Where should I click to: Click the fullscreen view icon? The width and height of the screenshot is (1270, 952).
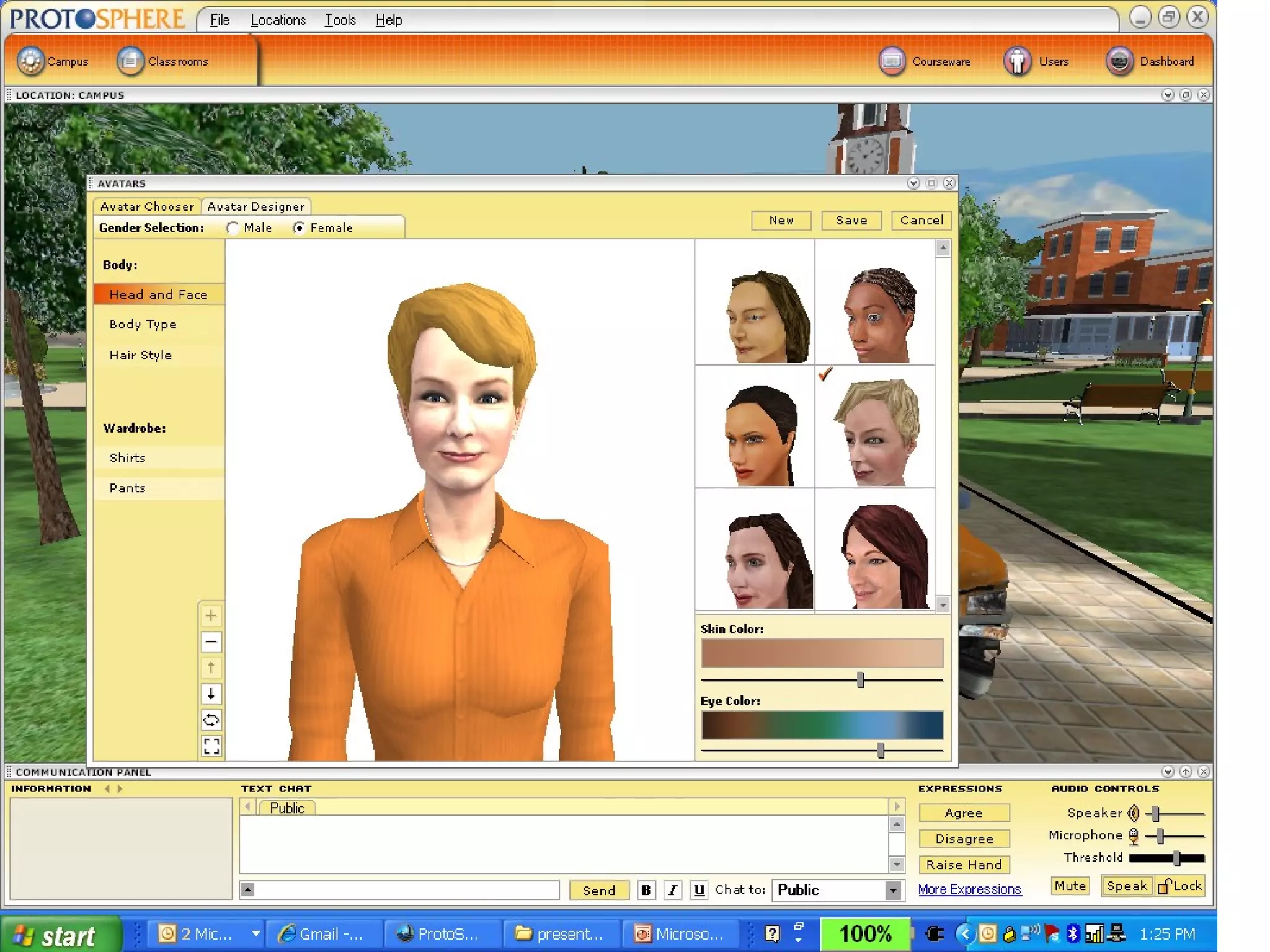(x=211, y=746)
